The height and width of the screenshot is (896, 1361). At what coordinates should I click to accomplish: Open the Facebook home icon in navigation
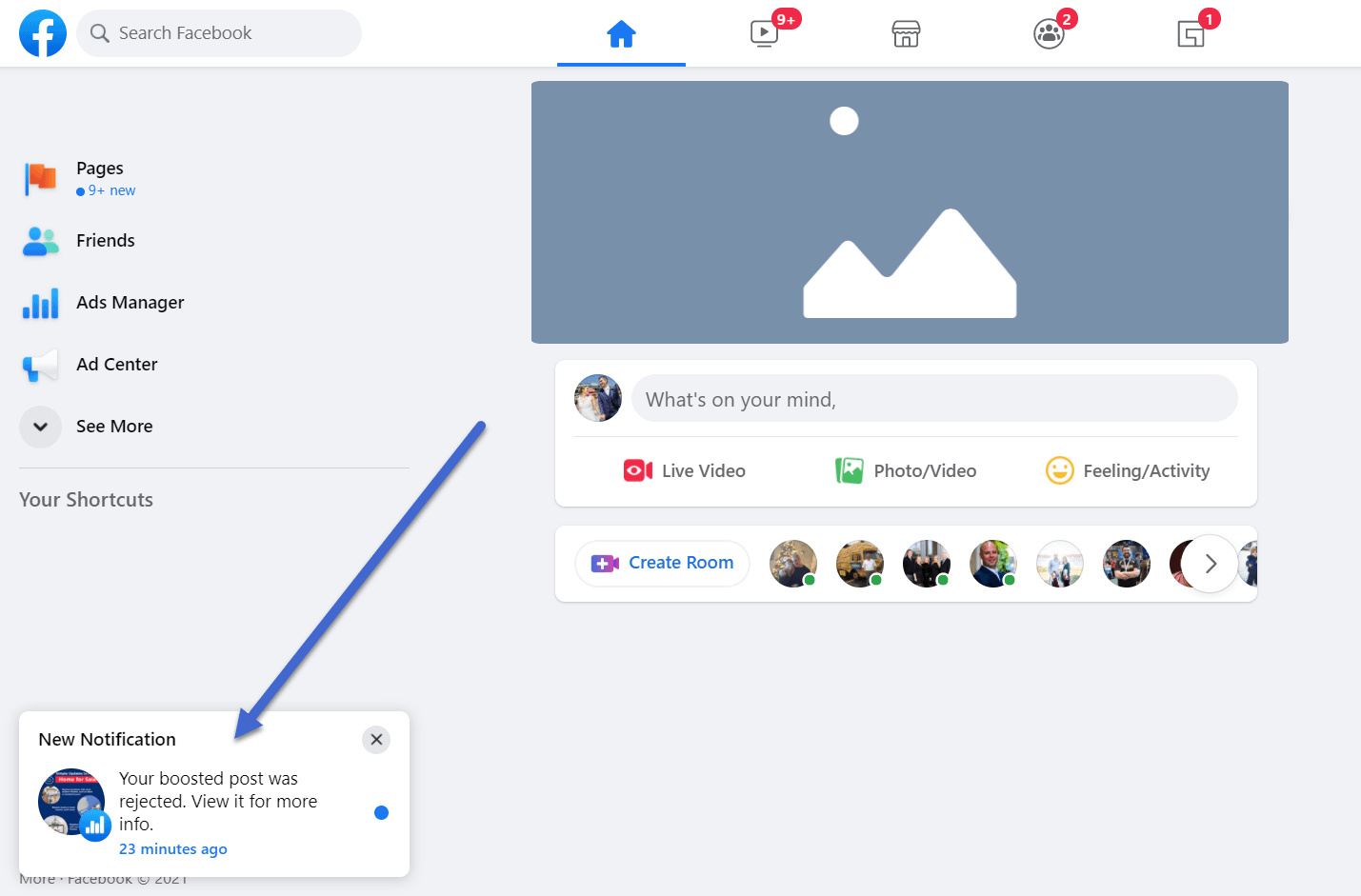621,32
